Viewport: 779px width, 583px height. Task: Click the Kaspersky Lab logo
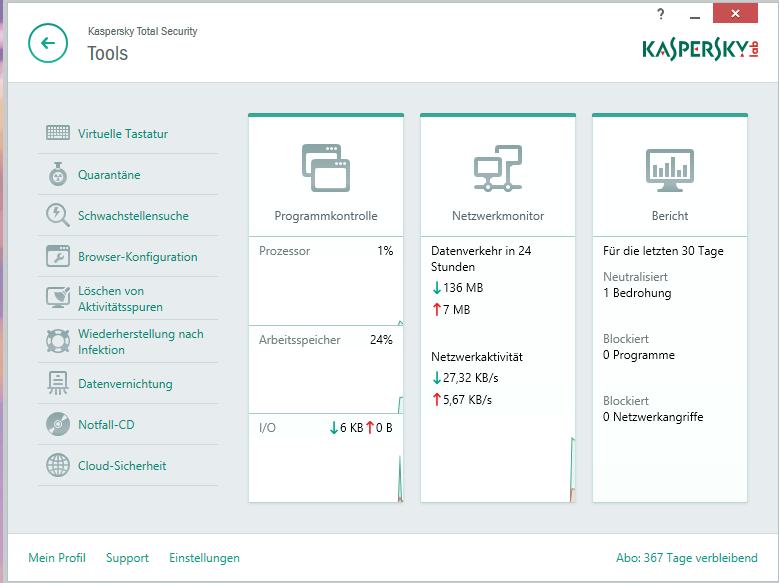701,50
